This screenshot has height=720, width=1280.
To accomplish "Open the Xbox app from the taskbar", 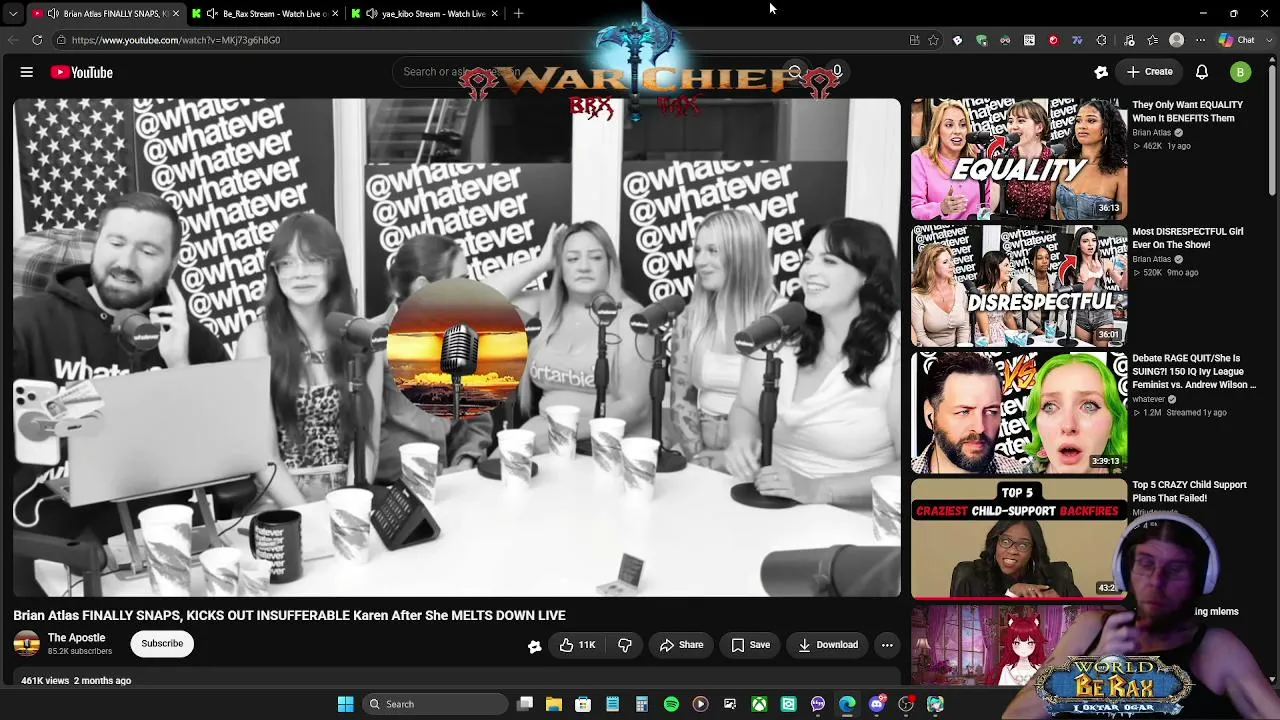I will click(x=759, y=704).
